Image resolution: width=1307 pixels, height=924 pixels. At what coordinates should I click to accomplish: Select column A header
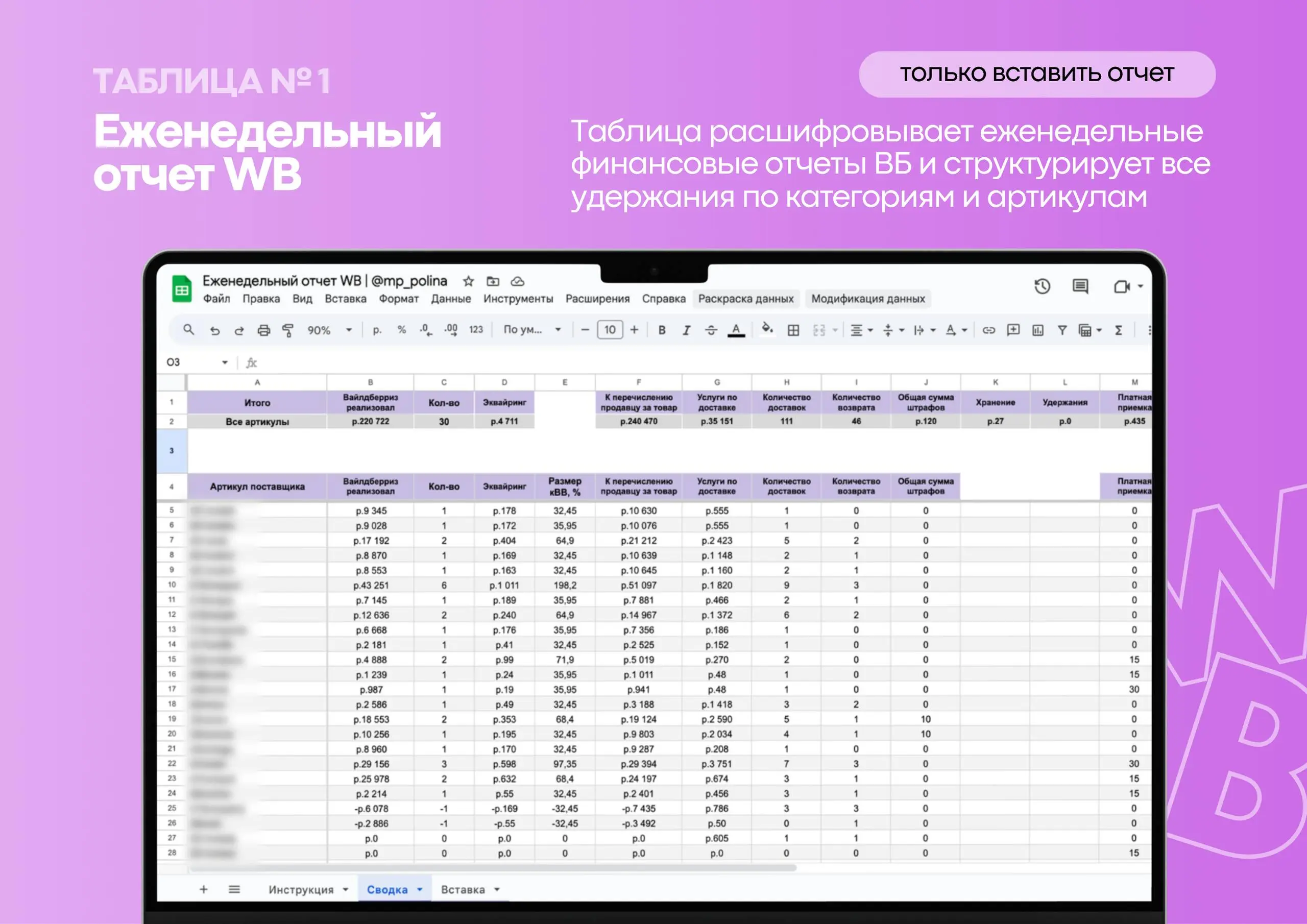(x=257, y=382)
